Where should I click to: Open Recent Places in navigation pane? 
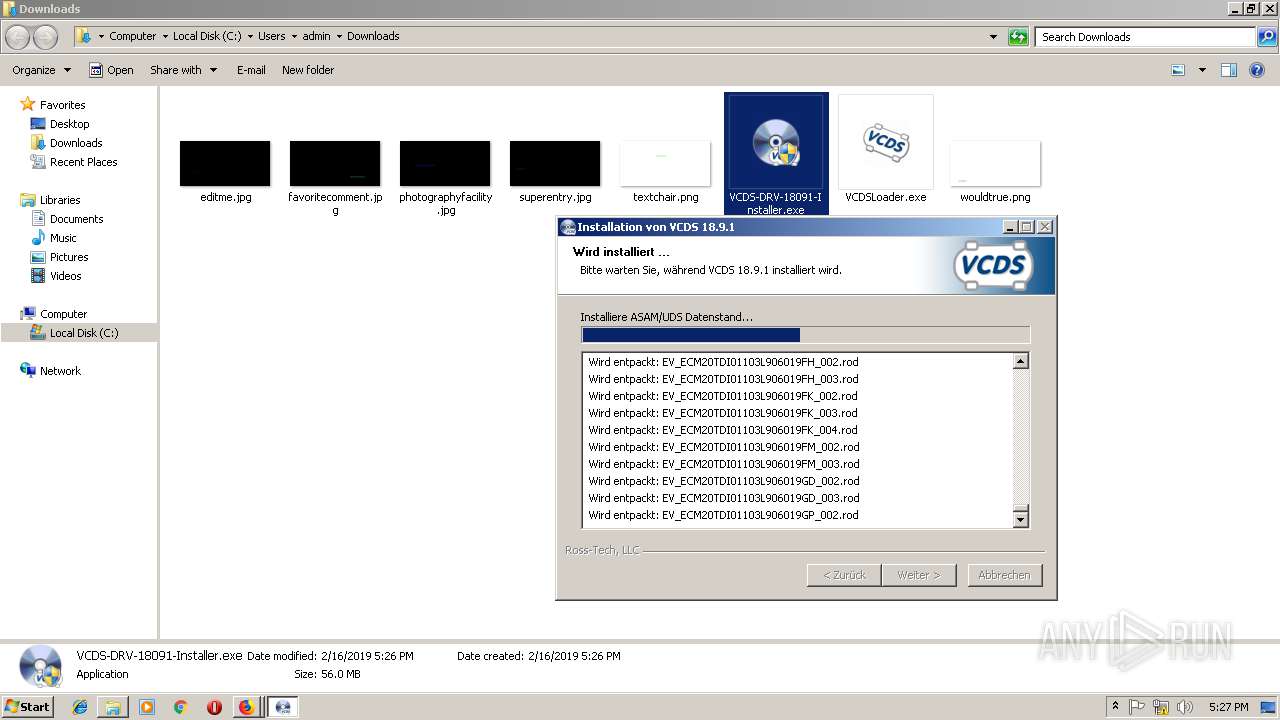[x=83, y=162]
